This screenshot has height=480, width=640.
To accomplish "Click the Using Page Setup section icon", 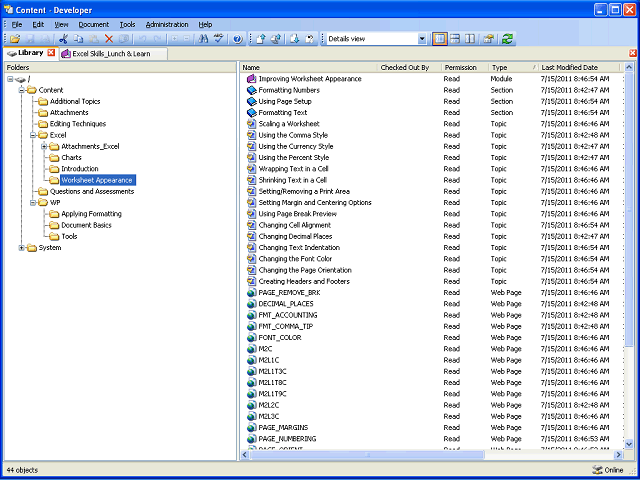I will coord(251,101).
